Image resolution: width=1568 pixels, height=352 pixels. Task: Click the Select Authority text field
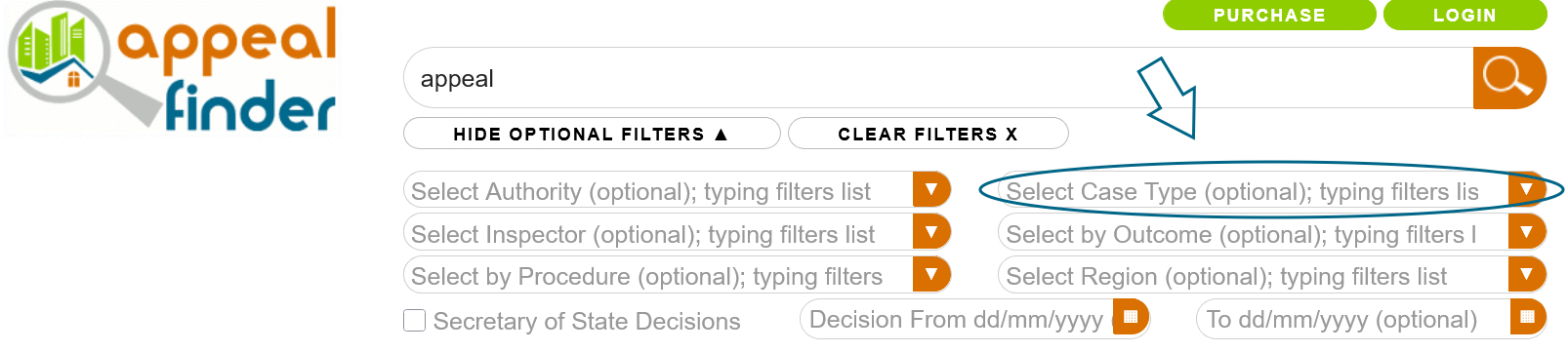pos(658,190)
